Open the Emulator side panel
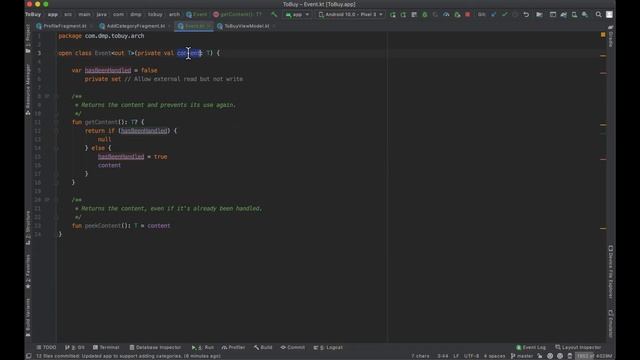Image resolution: width=640 pixels, height=360 pixels. tap(611, 324)
